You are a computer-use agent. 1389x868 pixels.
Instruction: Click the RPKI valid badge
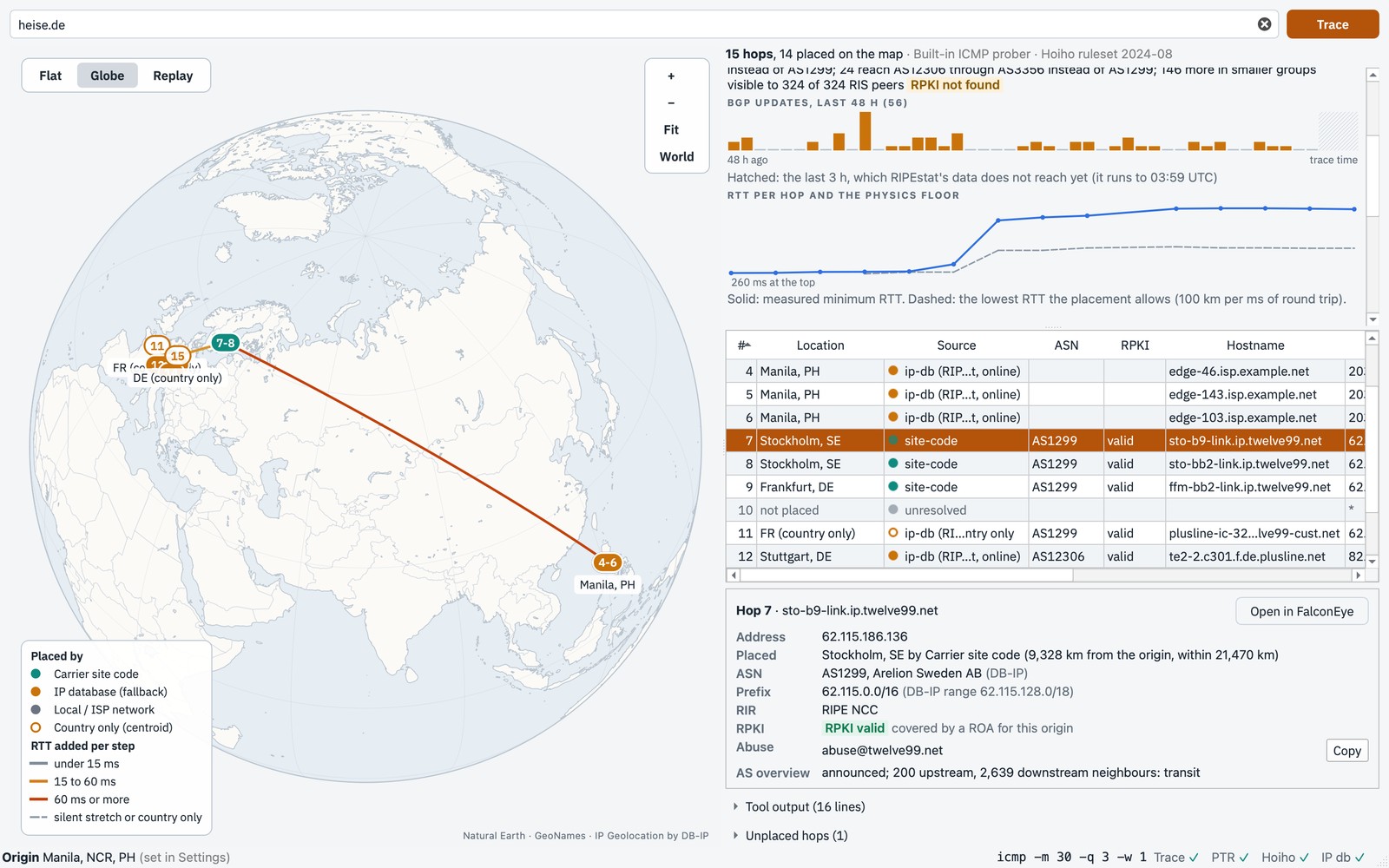(854, 728)
